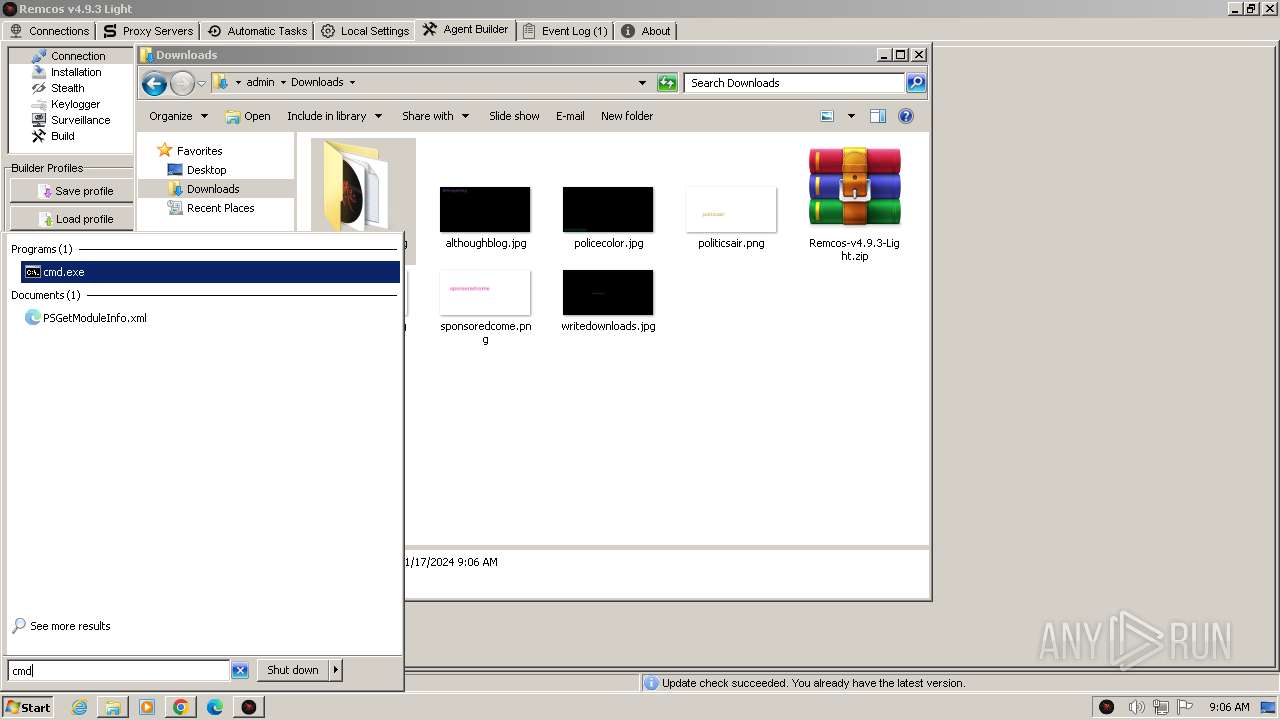Open the Stealth builder section
Viewport: 1280px width, 720px height.
69,88
